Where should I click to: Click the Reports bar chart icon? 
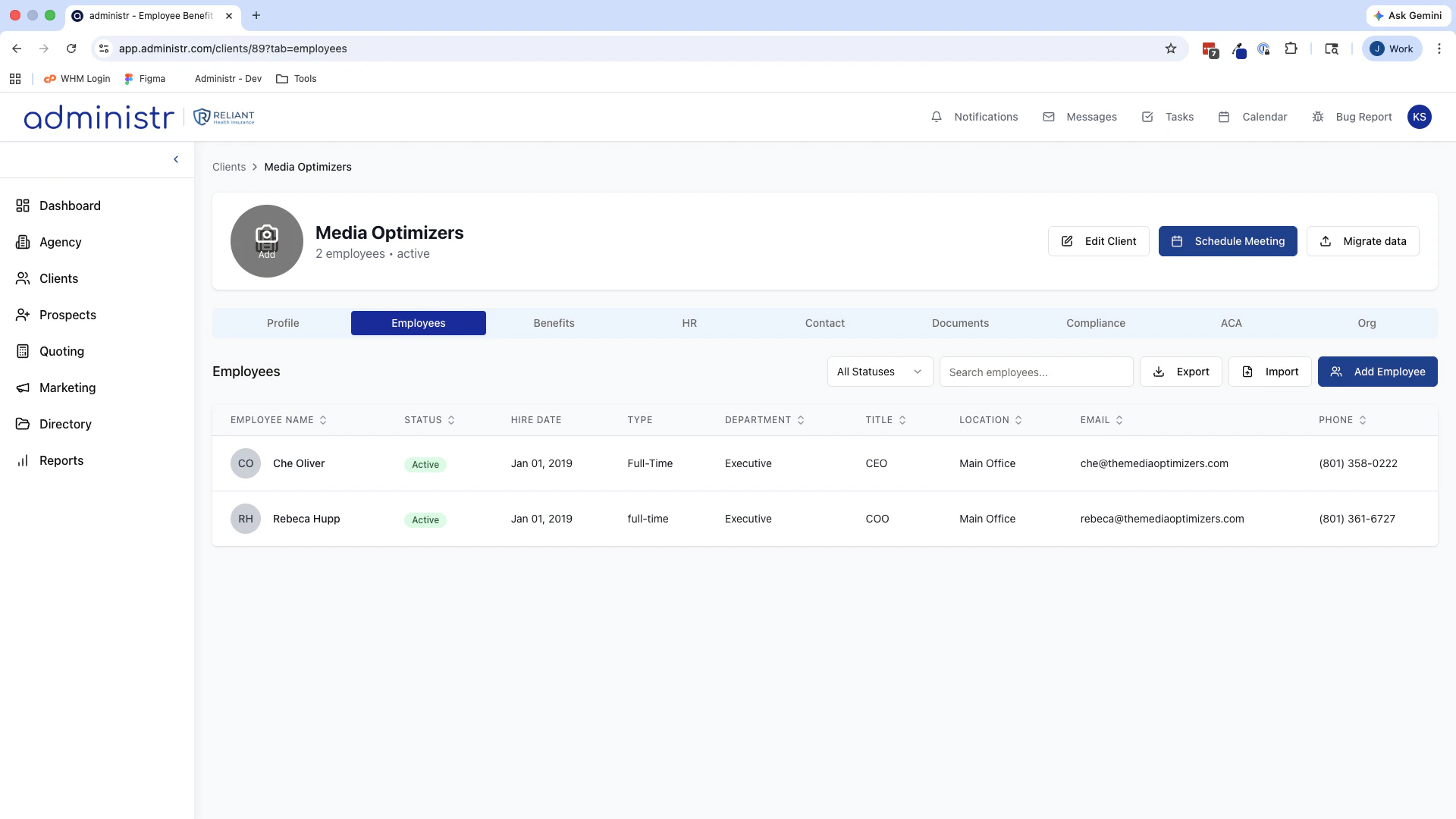coord(23,460)
